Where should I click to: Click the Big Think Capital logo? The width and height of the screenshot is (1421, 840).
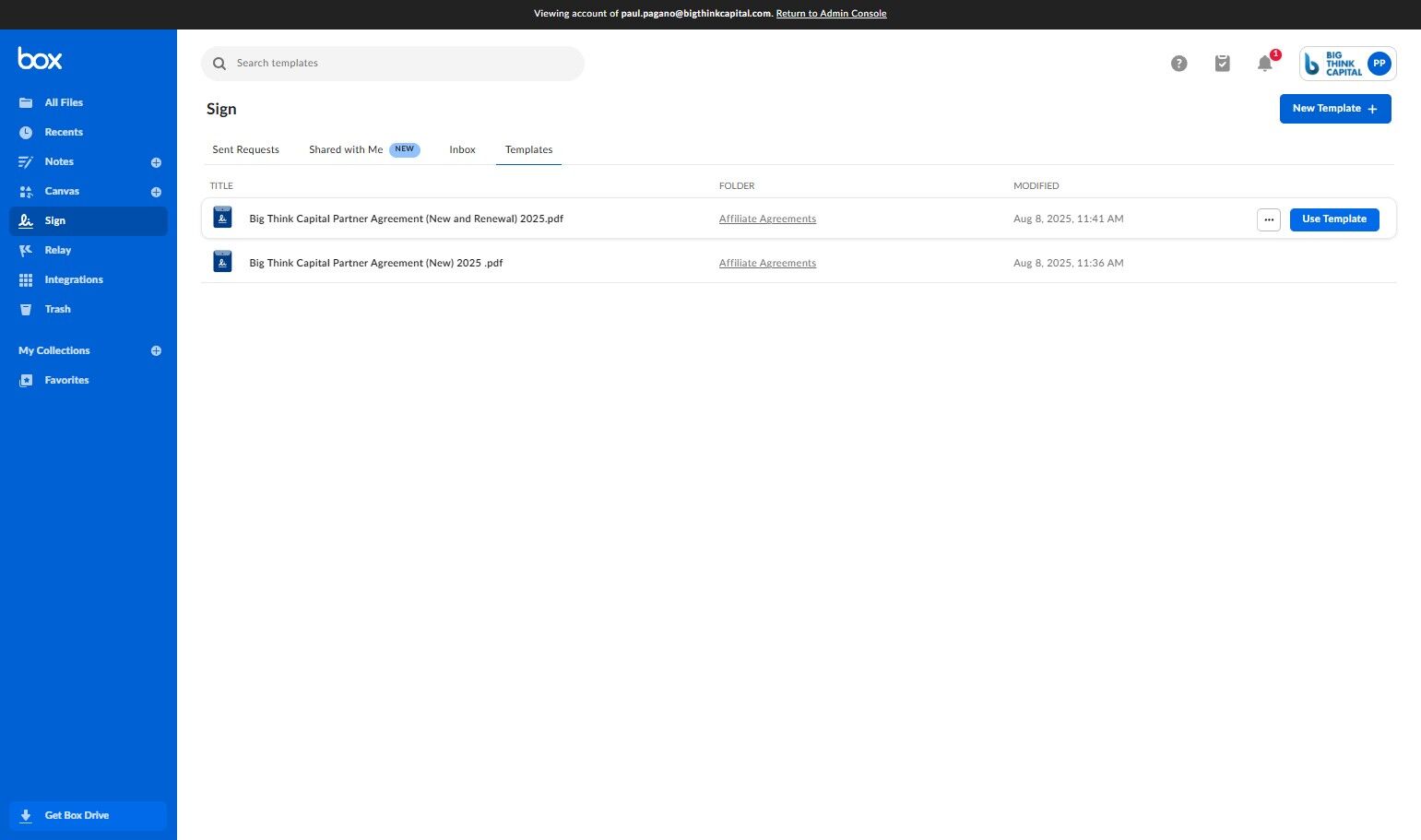[x=1333, y=64]
